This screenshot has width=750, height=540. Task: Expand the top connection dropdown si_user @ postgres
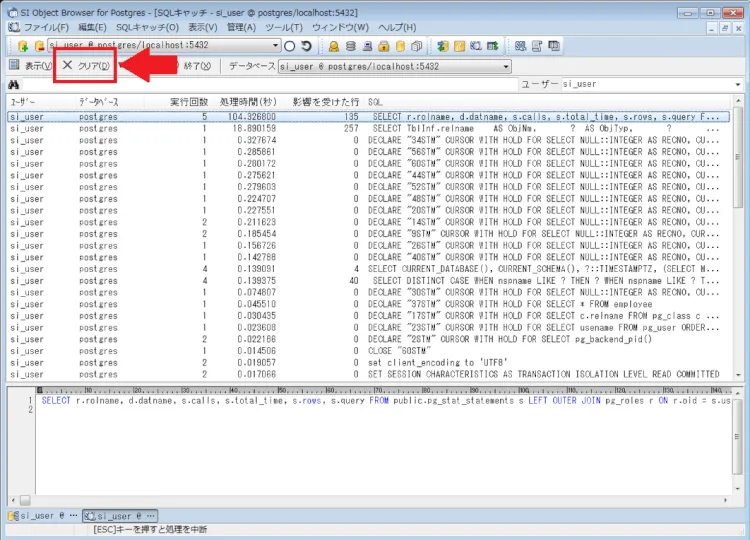point(276,45)
